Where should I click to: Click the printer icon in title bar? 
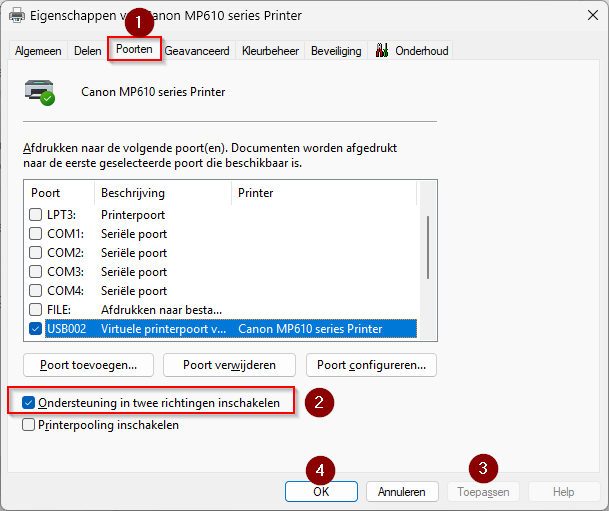click(17, 16)
